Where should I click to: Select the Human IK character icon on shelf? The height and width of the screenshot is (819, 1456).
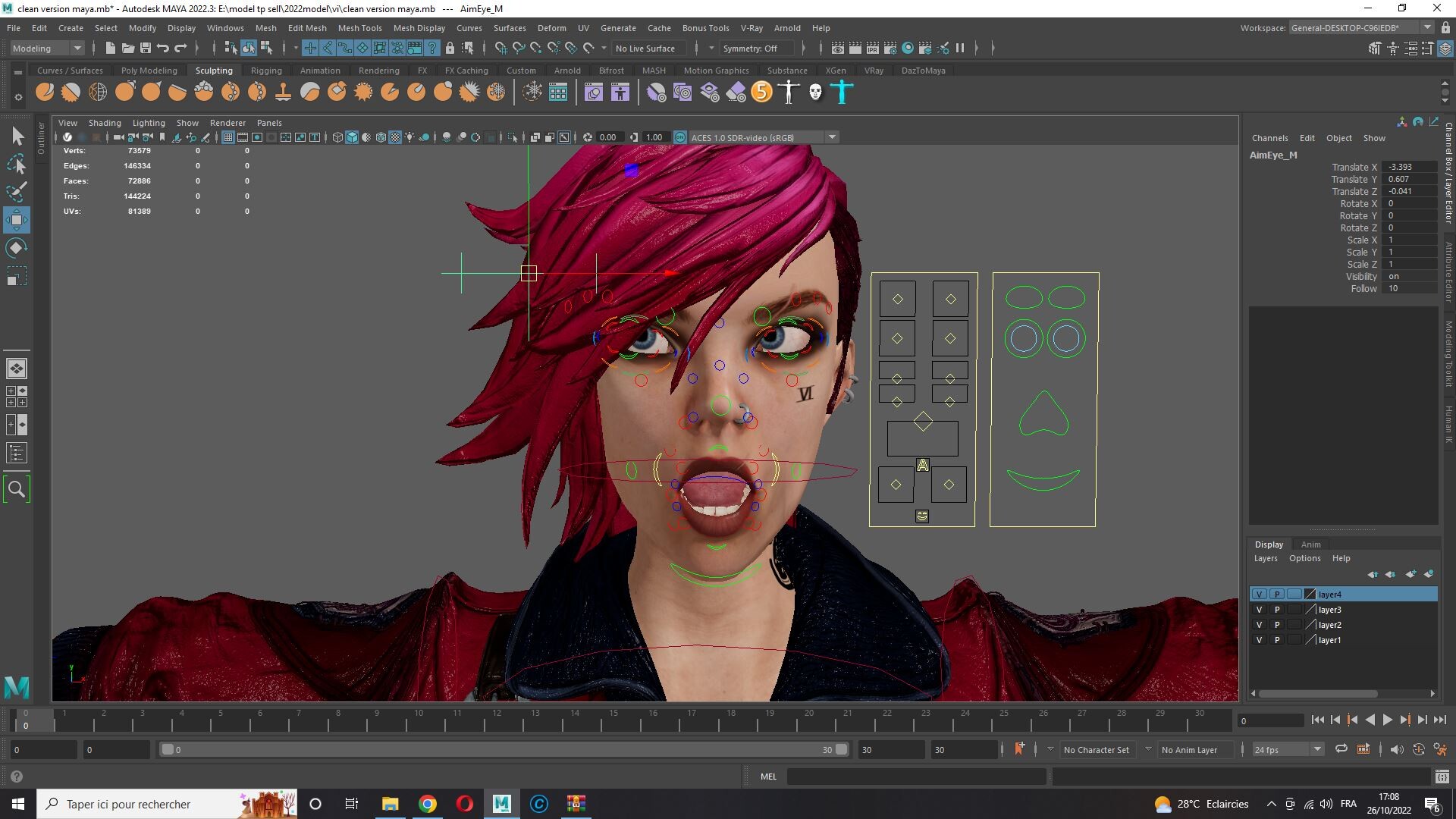point(842,92)
